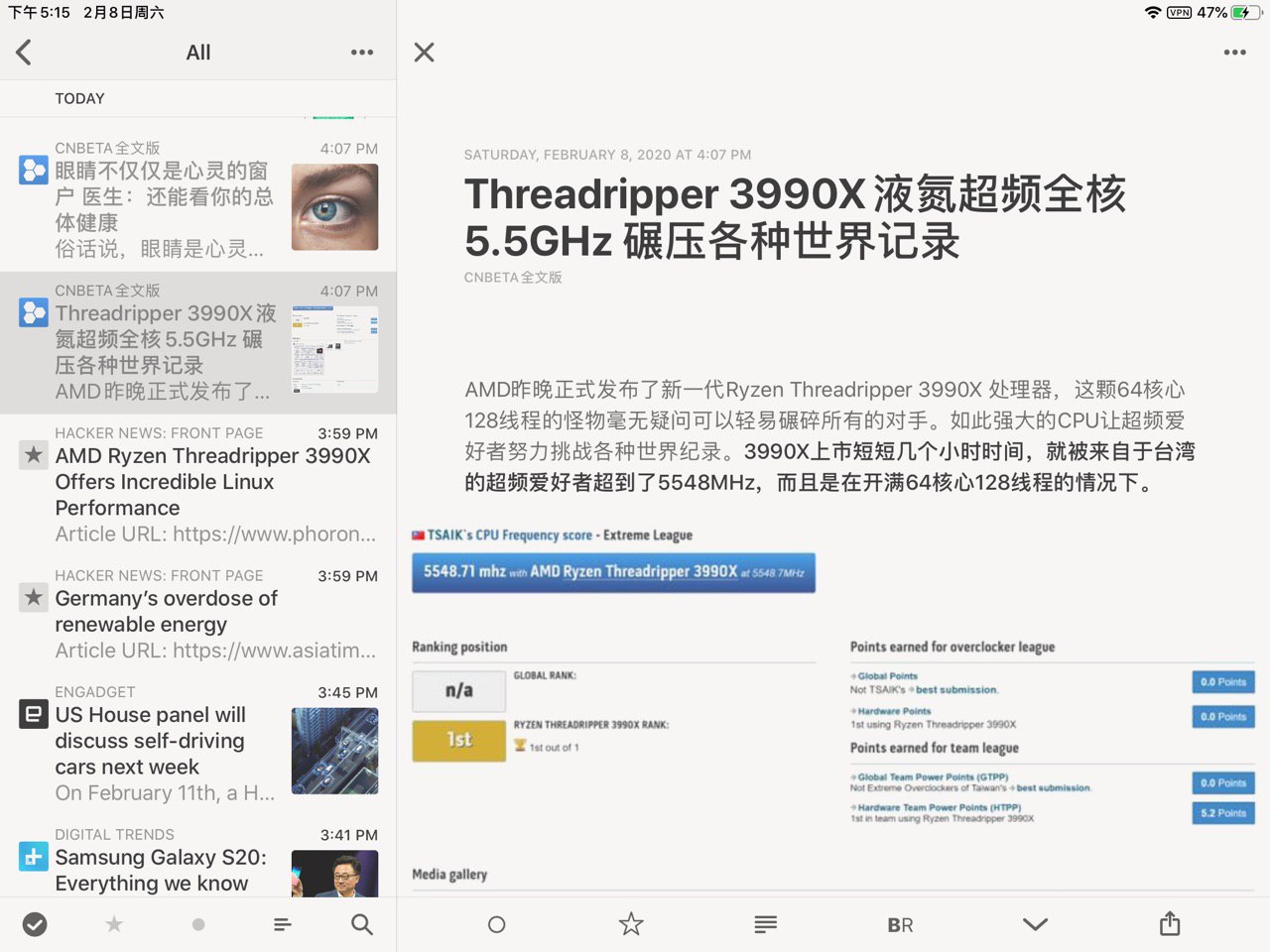Tap the large article headline in the reader
This screenshot has width=1270, height=952.
click(x=795, y=217)
